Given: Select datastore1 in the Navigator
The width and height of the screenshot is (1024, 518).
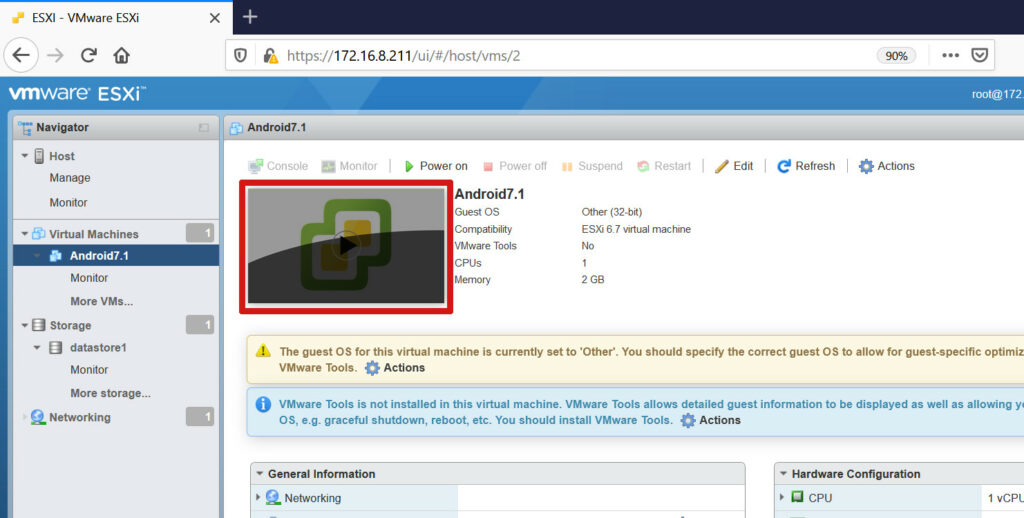Looking at the screenshot, I should pos(98,348).
